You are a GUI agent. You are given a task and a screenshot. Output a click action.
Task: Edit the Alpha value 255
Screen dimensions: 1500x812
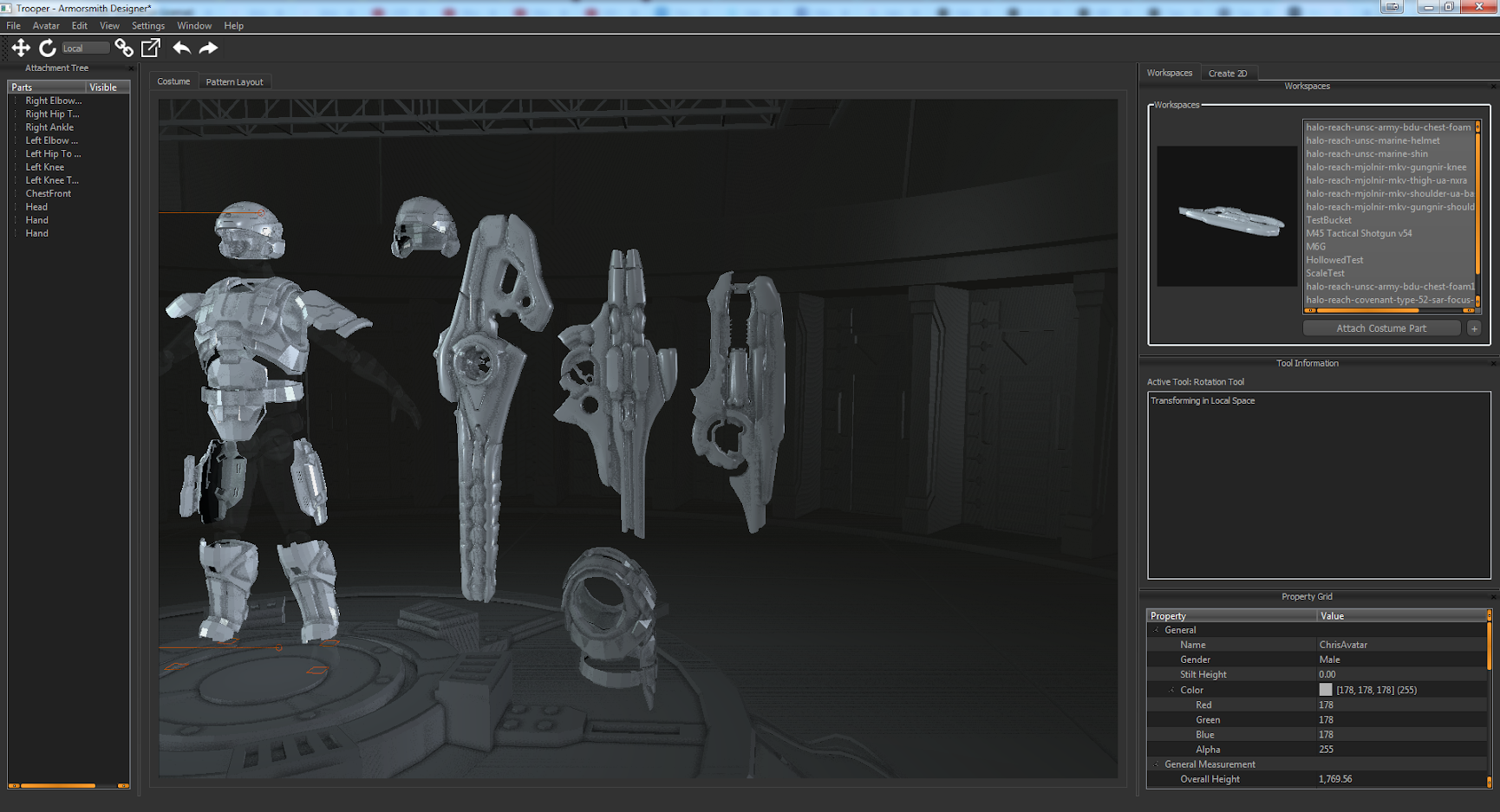tap(1401, 750)
